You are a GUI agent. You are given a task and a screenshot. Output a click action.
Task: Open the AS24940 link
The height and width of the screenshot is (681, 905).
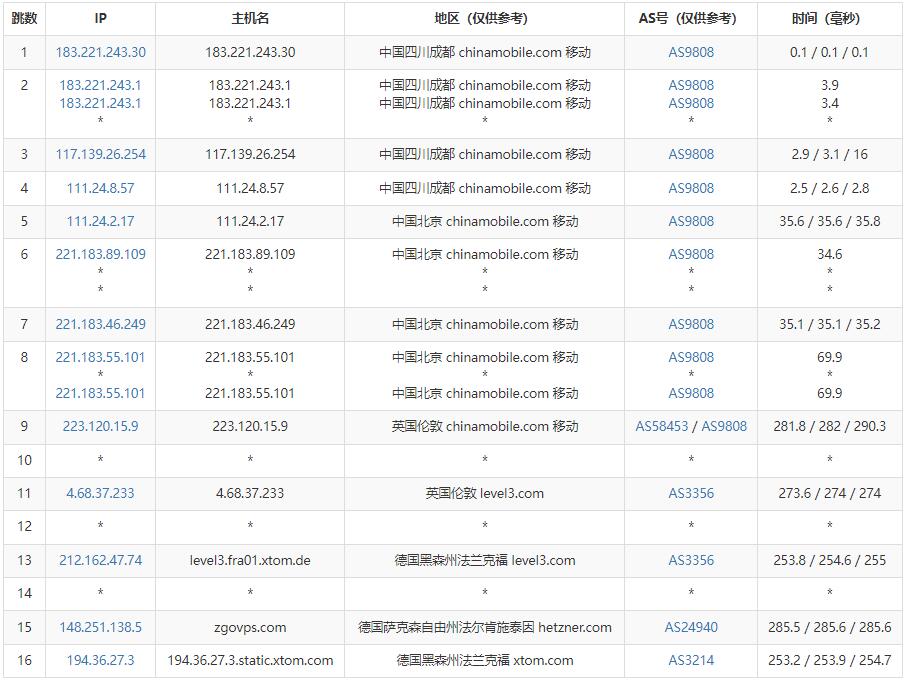pos(691,627)
